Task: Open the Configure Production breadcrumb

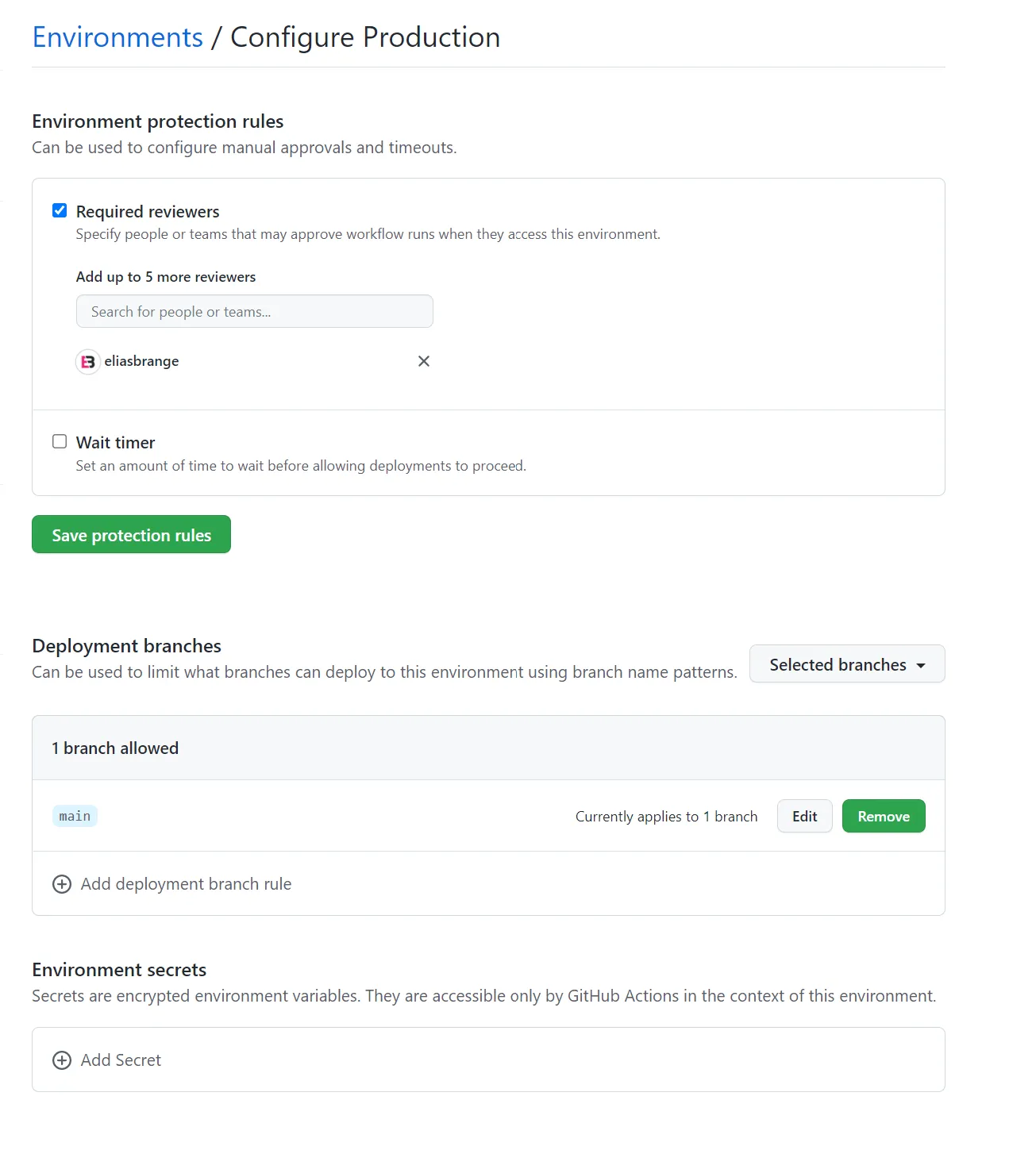Action: (364, 37)
